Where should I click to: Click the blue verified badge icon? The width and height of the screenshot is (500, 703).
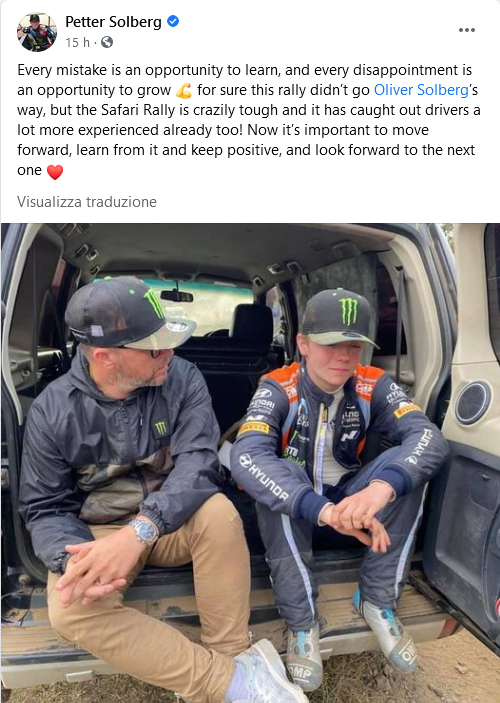click(x=173, y=21)
